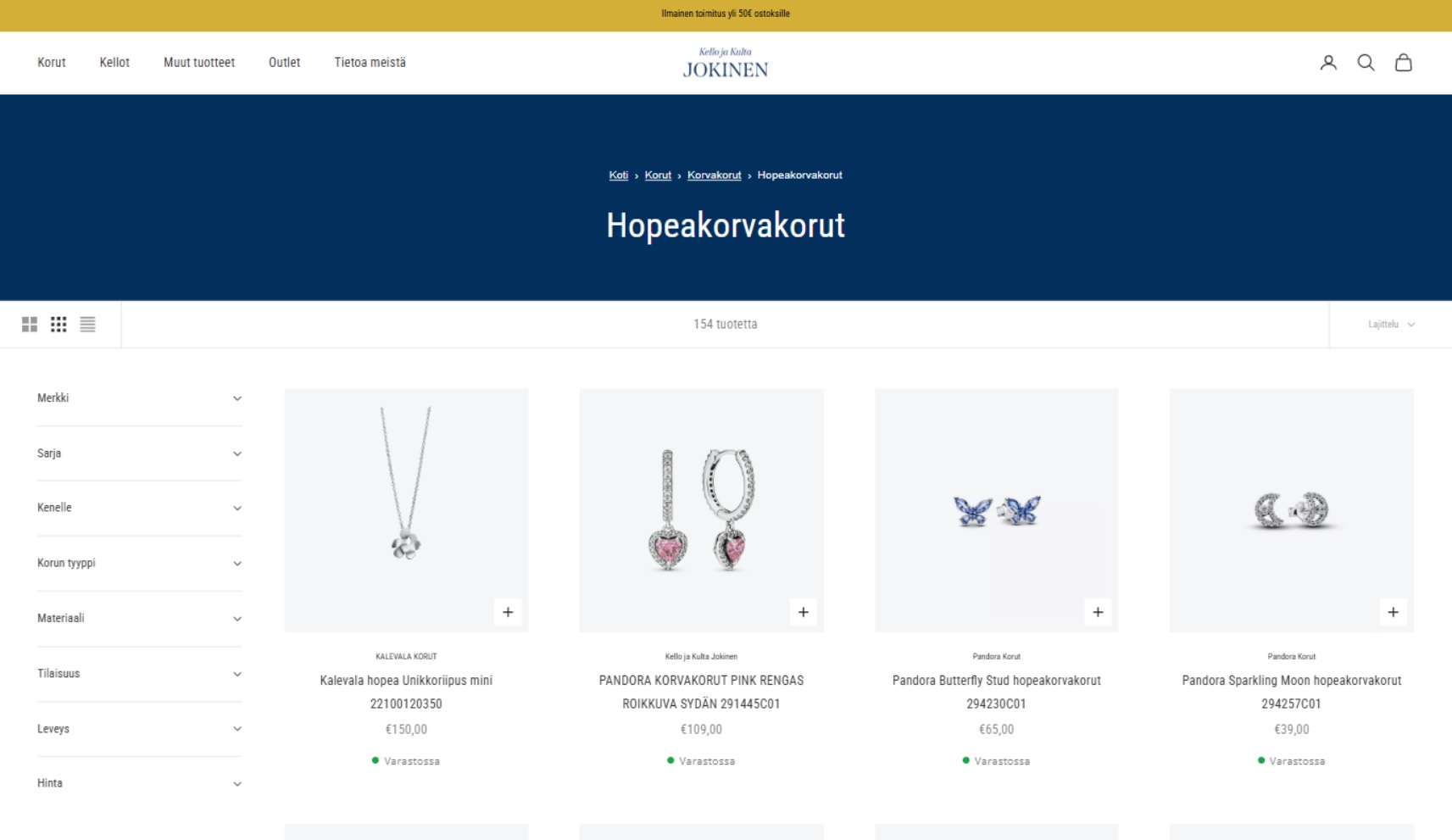The image size is (1452, 840).
Task: Open the Pandora Sparkling Moon earrings thumbnail
Action: 1291,510
